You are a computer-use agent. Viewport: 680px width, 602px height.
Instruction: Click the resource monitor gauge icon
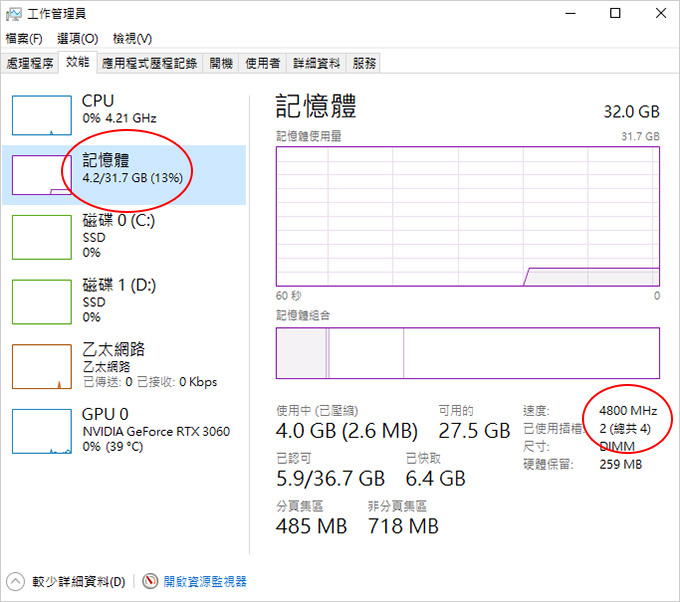coord(150,581)
